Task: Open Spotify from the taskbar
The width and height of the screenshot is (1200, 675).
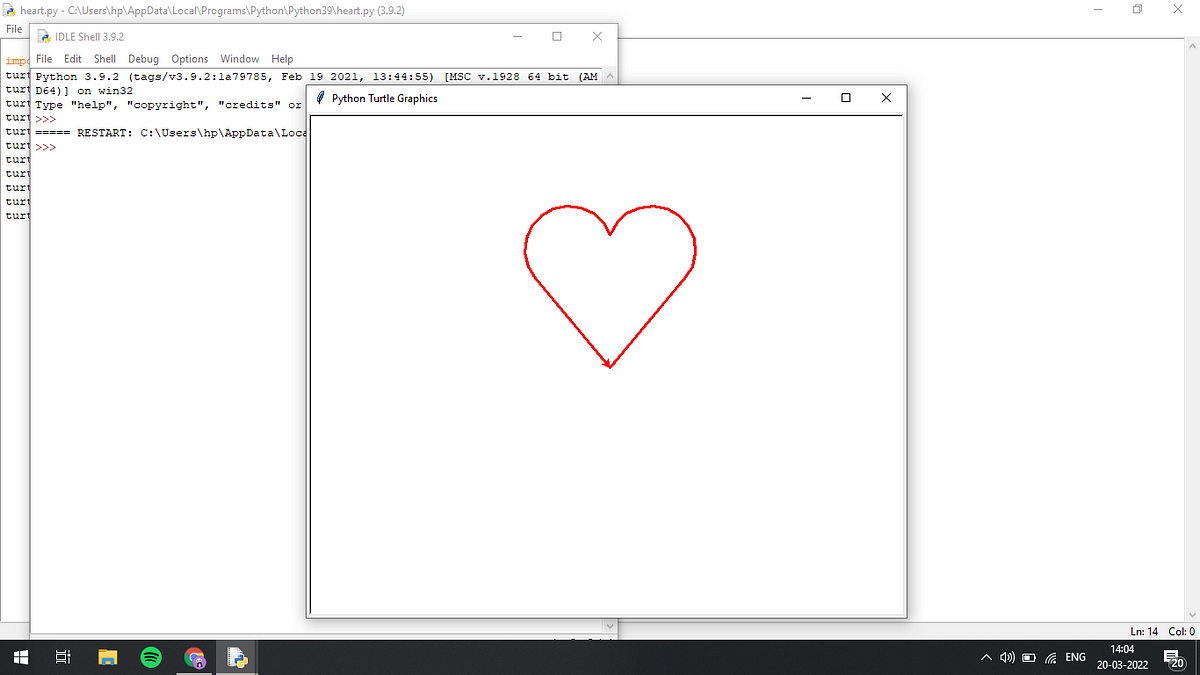Action: (x=151, y=657)
